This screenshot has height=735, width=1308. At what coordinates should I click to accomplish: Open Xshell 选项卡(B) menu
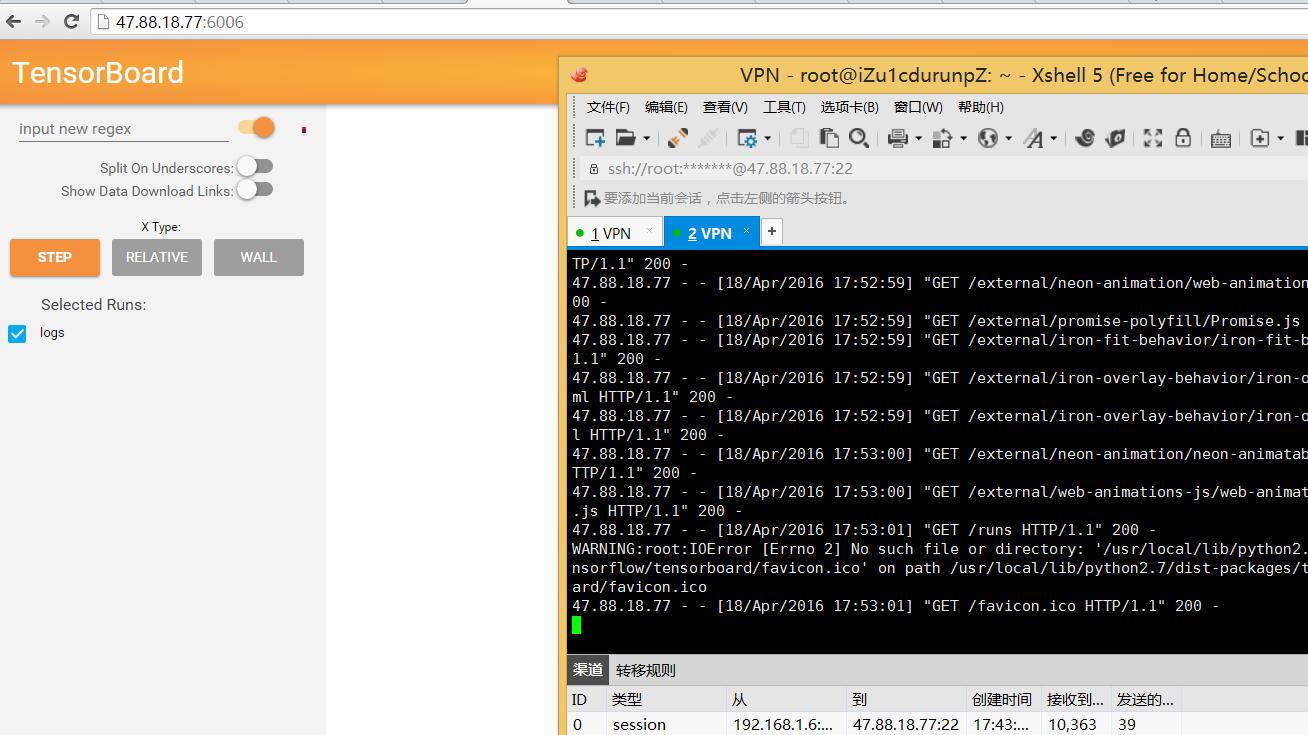click(849, 107)
